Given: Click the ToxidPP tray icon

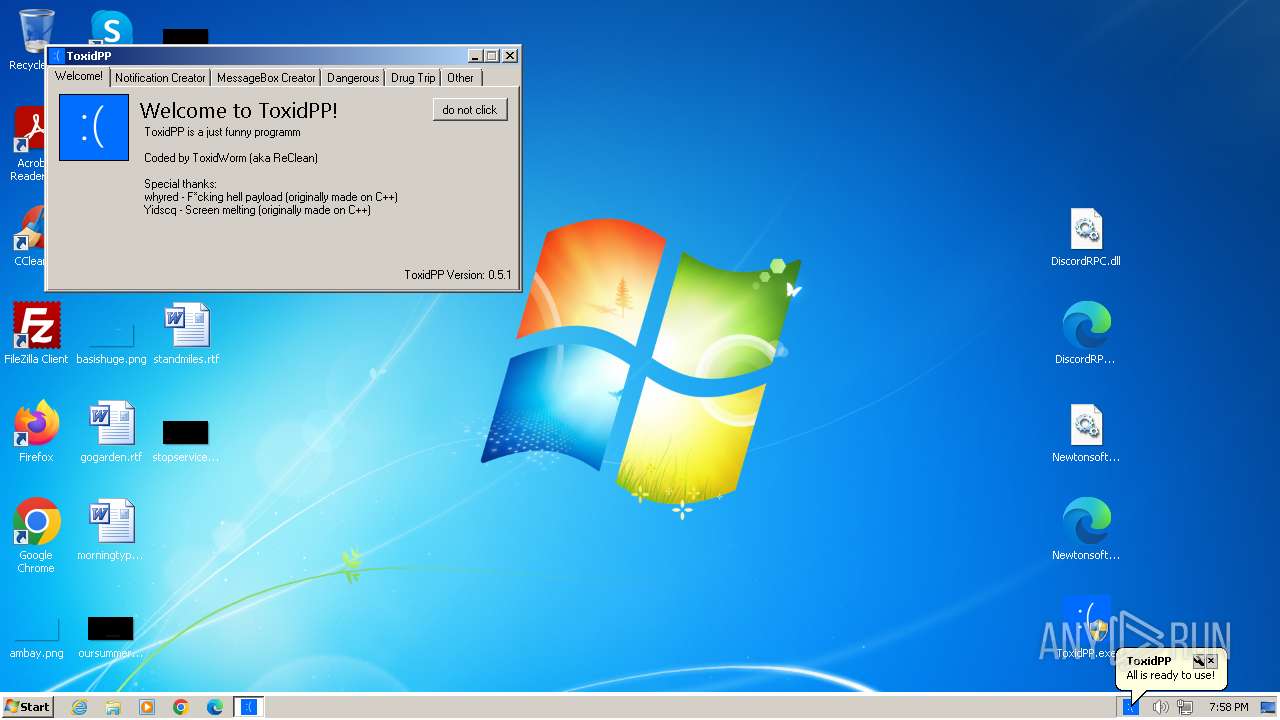Looking at the screenshot, I should [x=1131, y=707].
